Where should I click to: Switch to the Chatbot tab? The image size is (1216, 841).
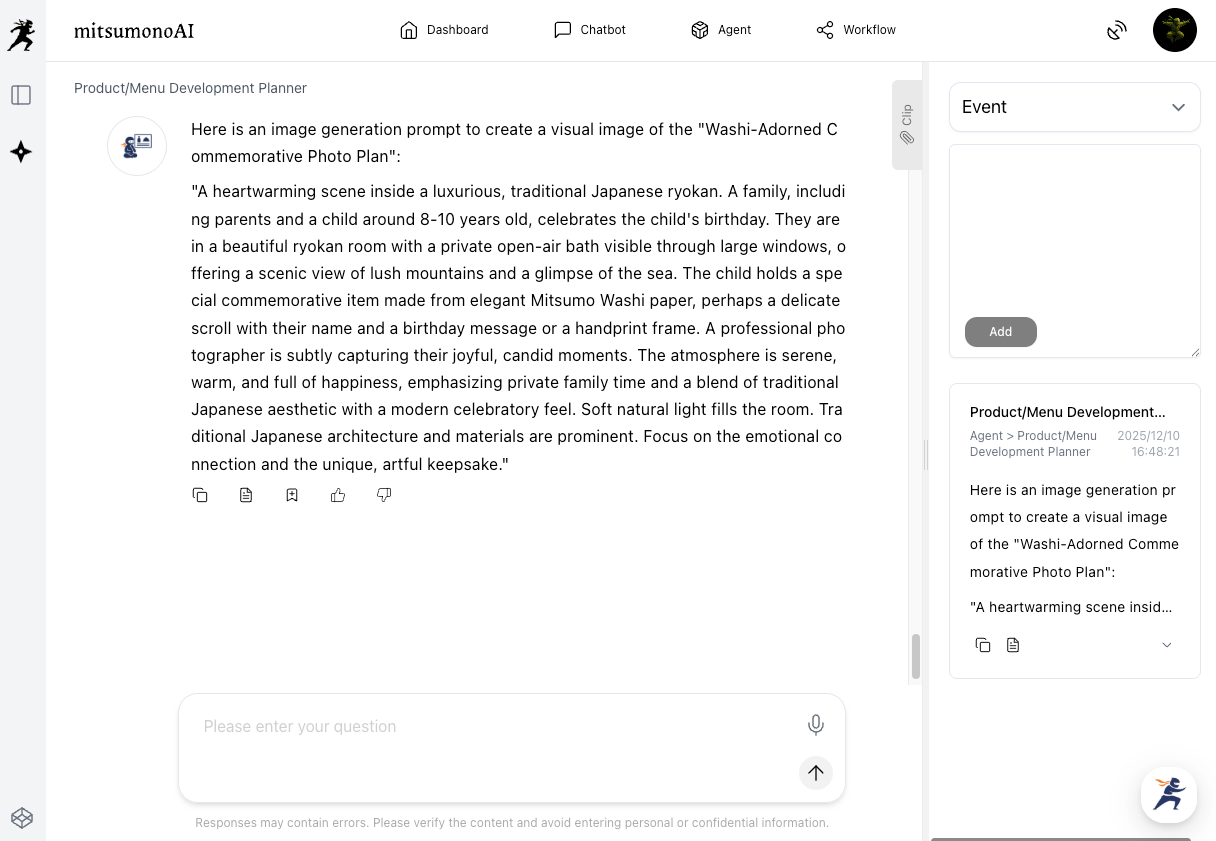pos(590,30)
